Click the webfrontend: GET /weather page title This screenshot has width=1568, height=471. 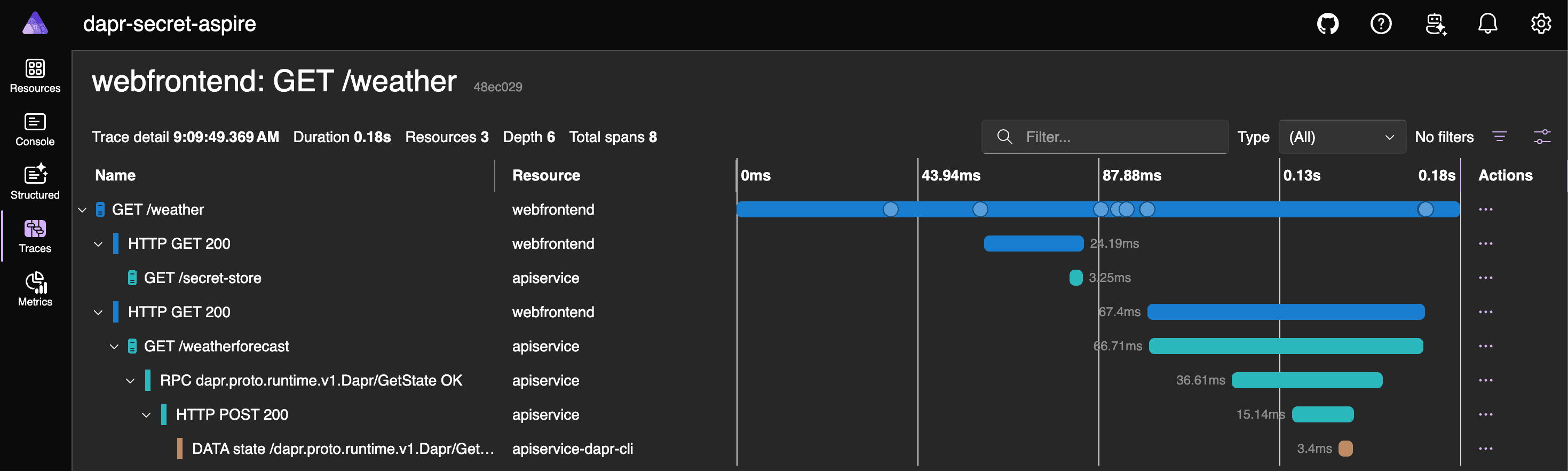pos(274,81)
